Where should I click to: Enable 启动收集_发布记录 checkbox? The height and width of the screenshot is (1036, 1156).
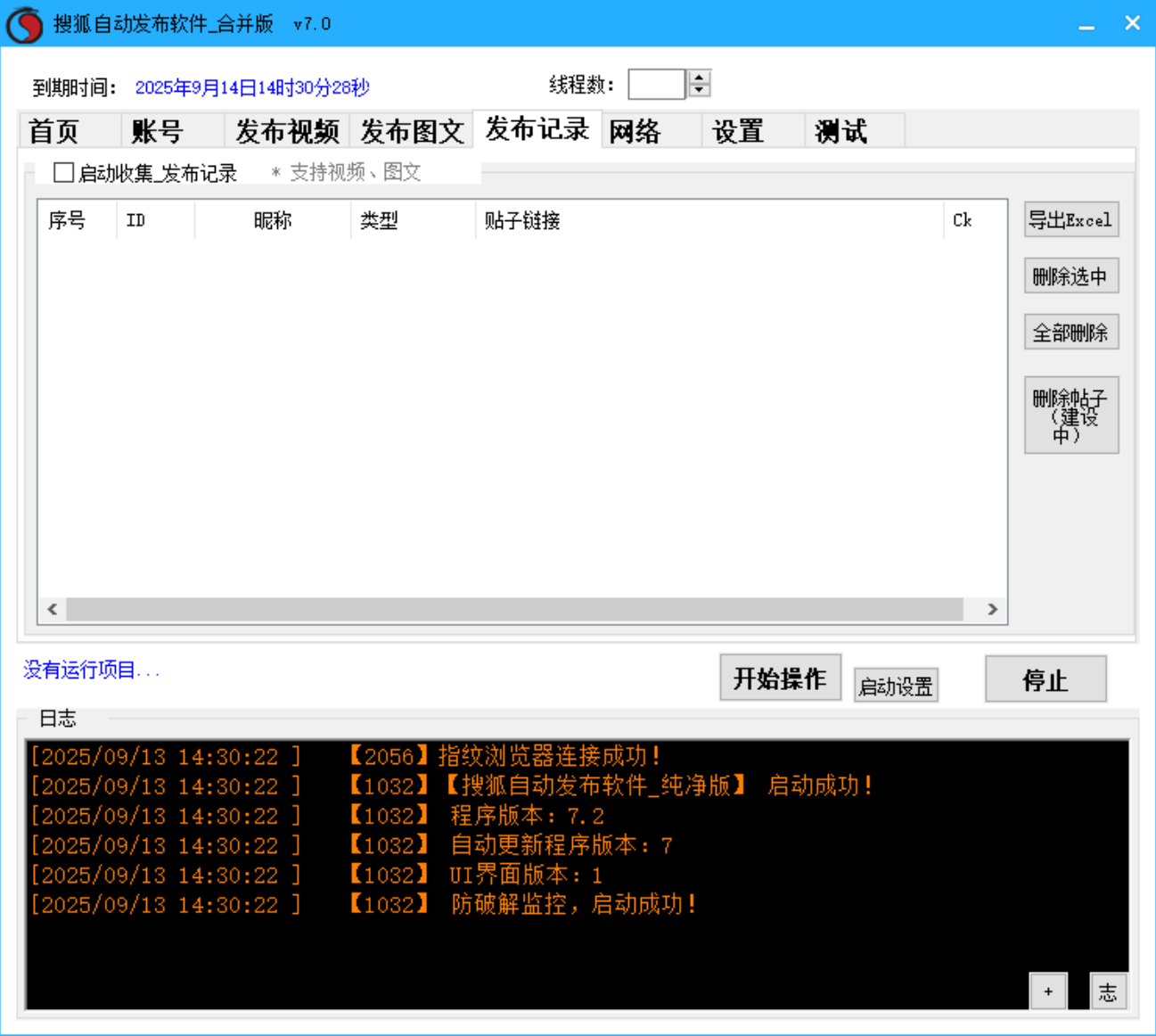[63, 172]
